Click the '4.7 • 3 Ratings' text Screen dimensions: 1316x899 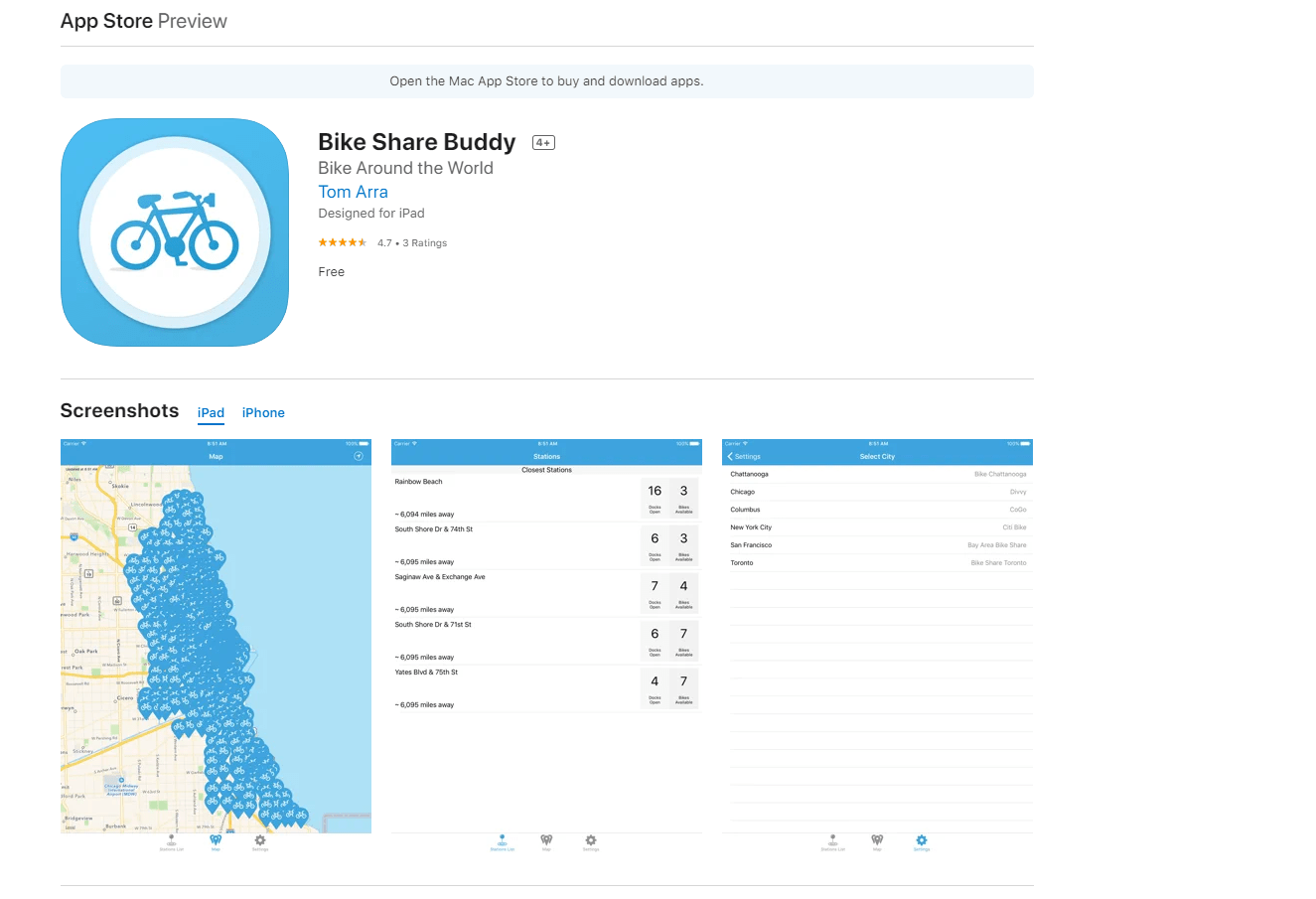pyautogui.click(x=412, y=242)
